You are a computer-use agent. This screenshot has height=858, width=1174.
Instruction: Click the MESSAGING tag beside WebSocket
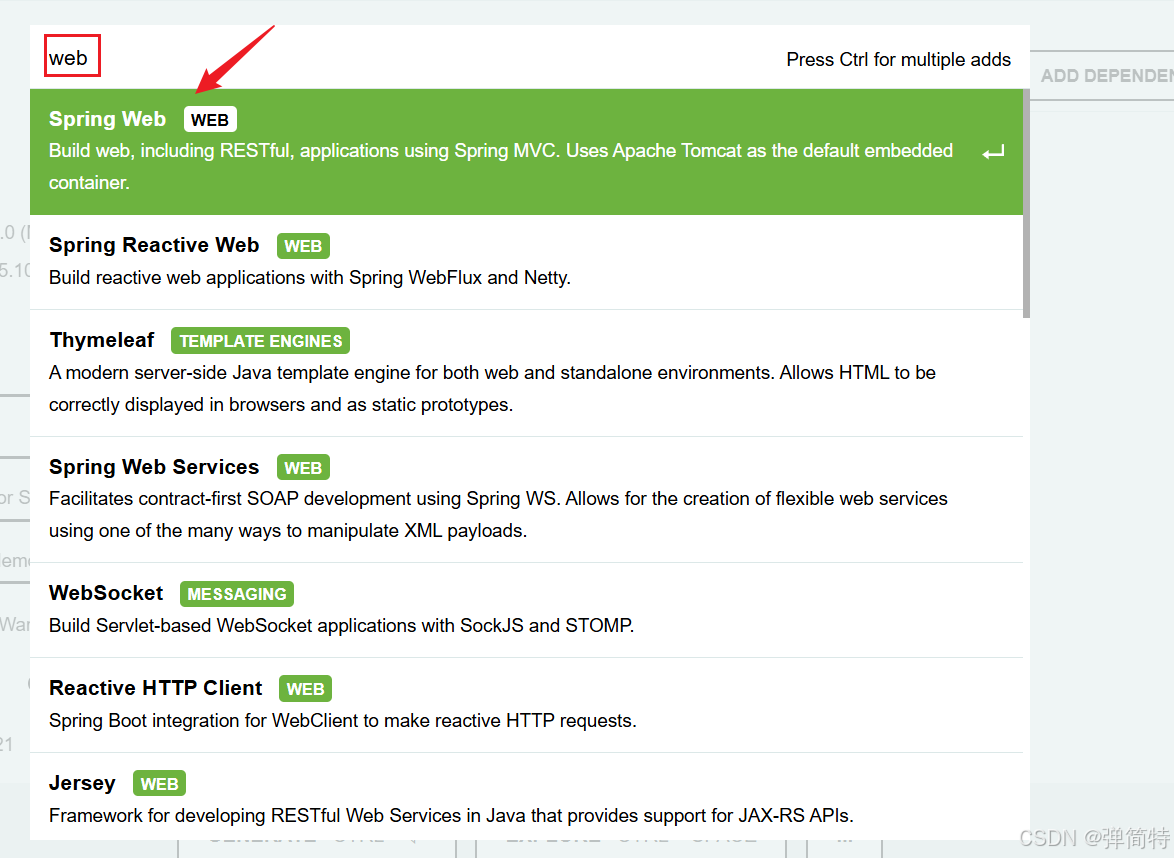coord(237,594)
